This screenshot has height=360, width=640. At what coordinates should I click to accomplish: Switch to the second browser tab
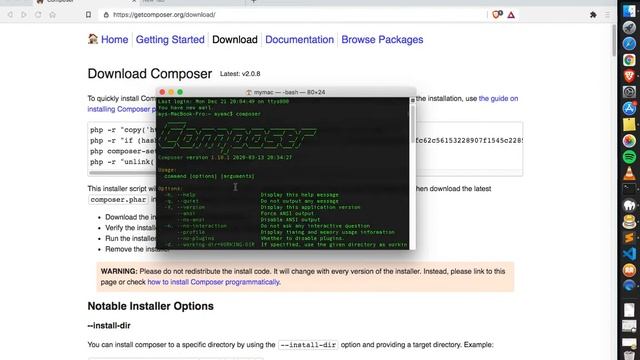(192, 2)
